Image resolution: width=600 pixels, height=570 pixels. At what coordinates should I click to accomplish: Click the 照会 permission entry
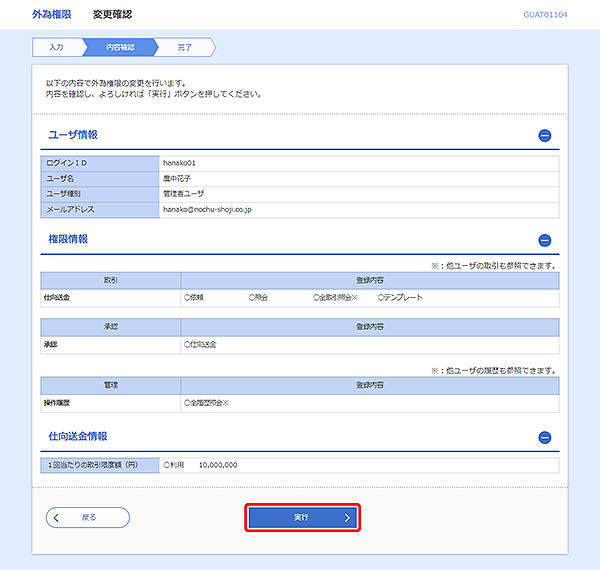pyautogui.click(x=258, y=298)
